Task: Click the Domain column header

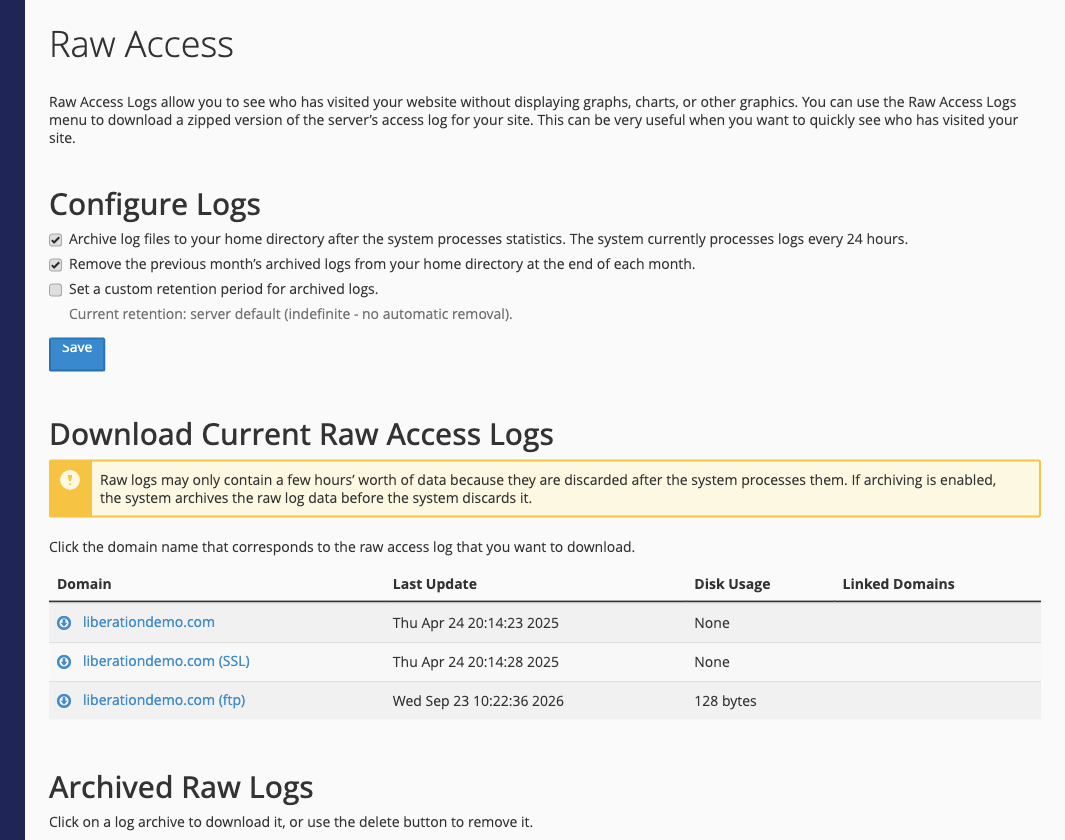Action: (84, 584)
